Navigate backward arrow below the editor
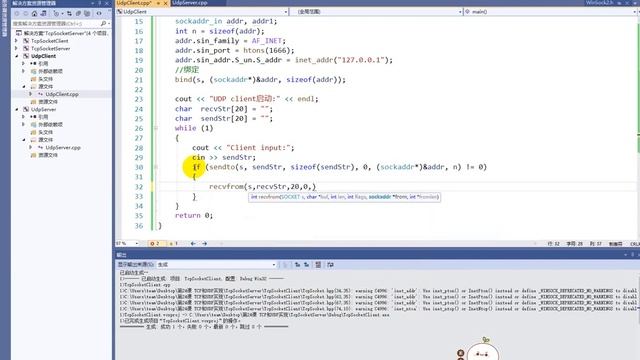This screenshot has width=640, height=360. 193,243
